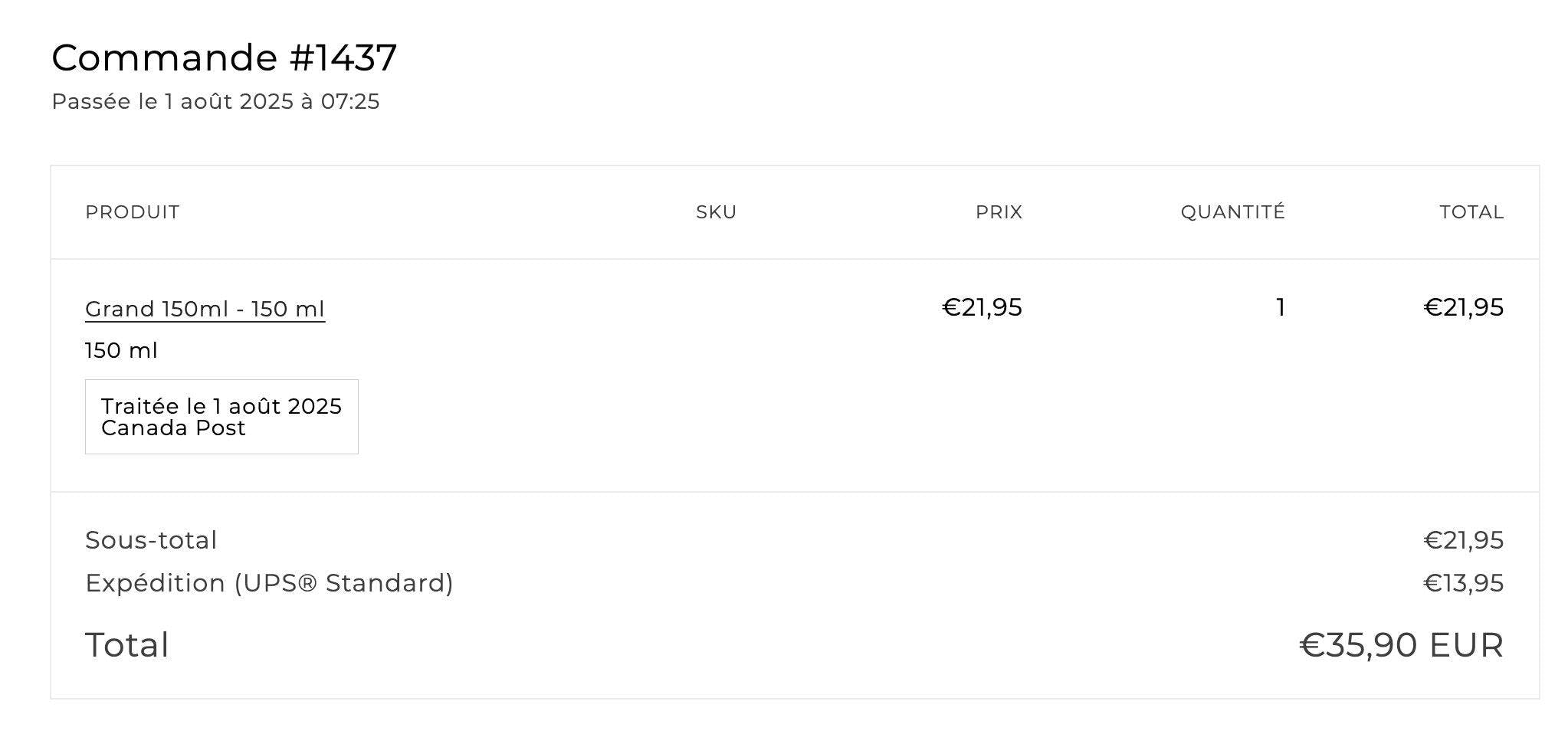Click the line total €21,95 in the Total column
The width and height of the screenshot is (1568, 734).
1464,307
